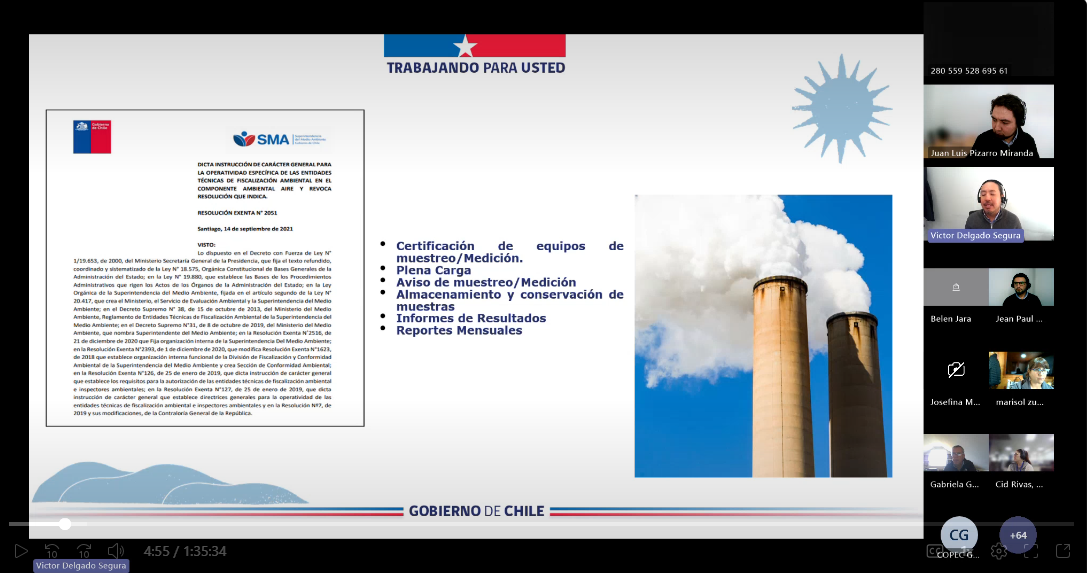1087x573 pixels.
Task: Click the 'Reportes Mensuales' bullet
Action: point(459,330)
